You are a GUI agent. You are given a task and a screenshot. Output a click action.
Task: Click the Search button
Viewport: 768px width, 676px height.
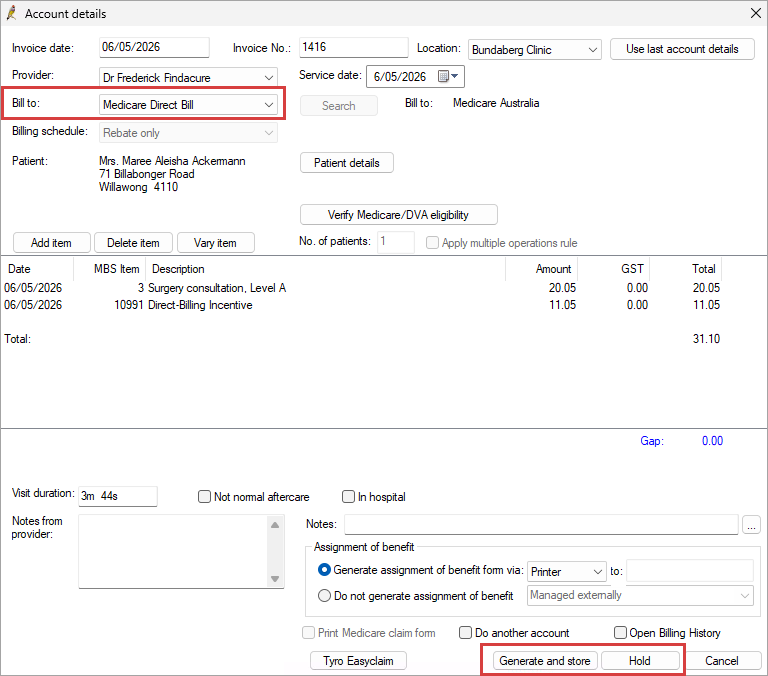click(338, 106)
